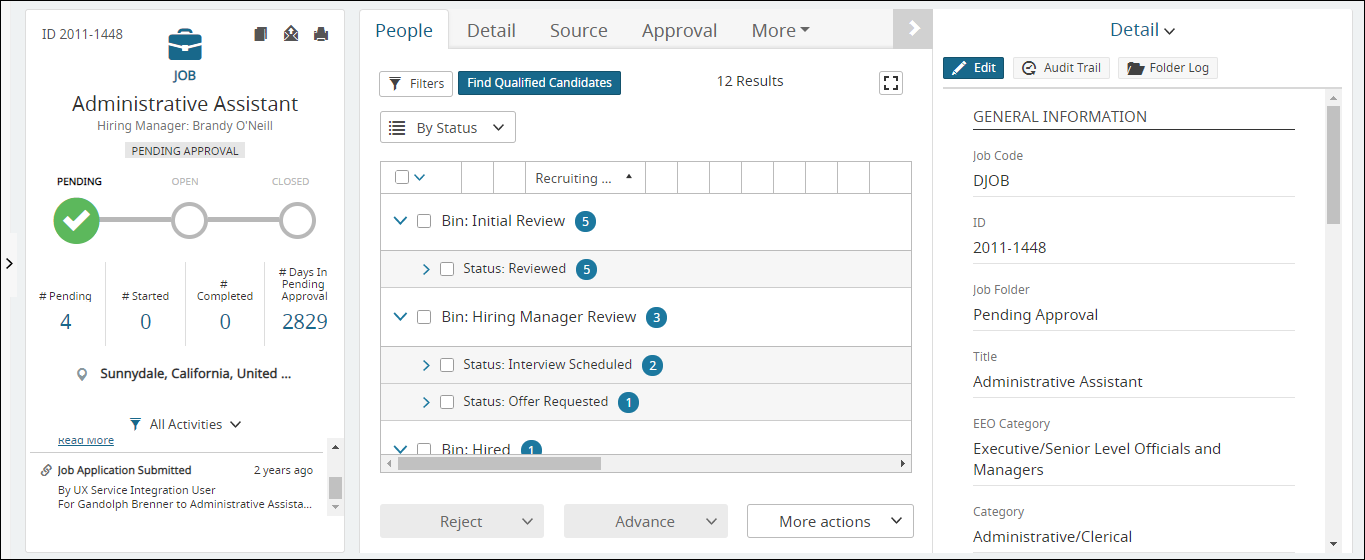Click the copy document icon

click(x=261, y=35)
